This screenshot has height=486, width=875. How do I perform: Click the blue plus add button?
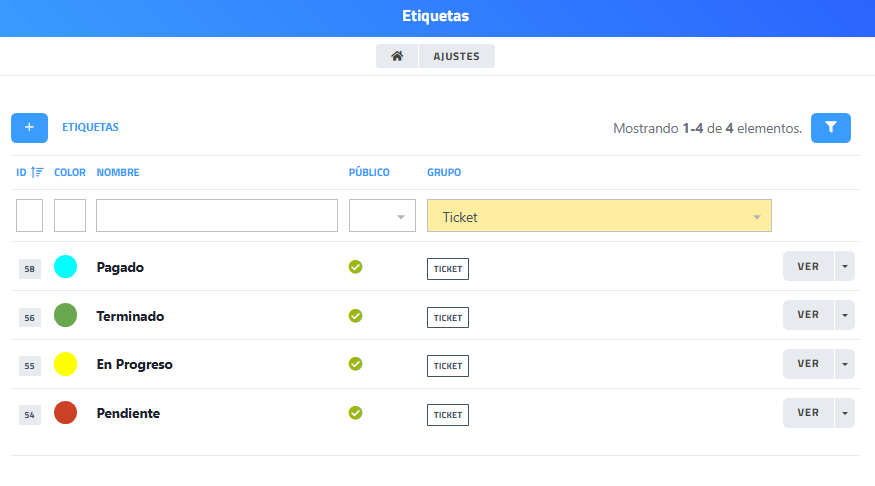pos(29,128)
